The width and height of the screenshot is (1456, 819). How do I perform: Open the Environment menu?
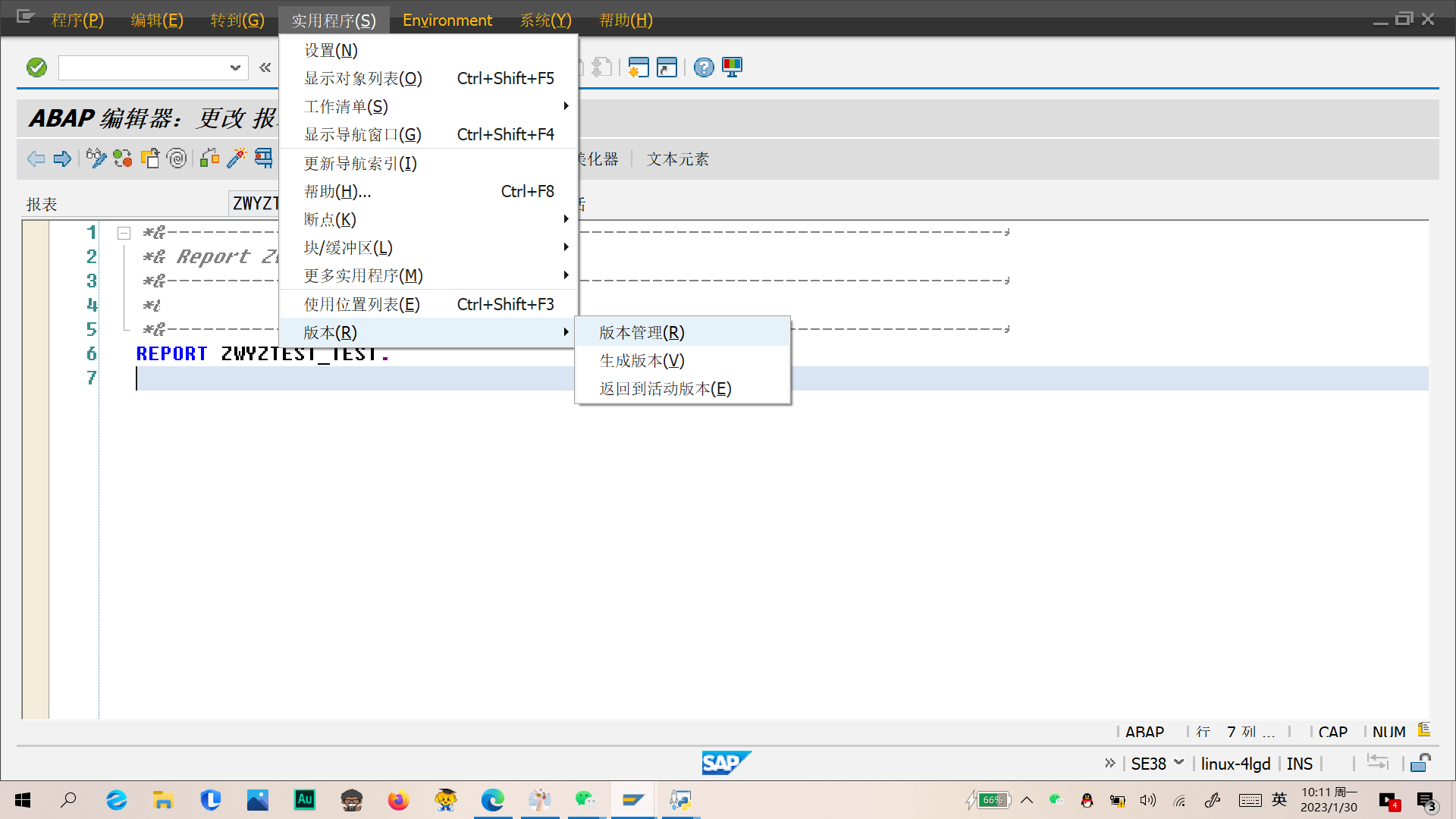[447, 20]
